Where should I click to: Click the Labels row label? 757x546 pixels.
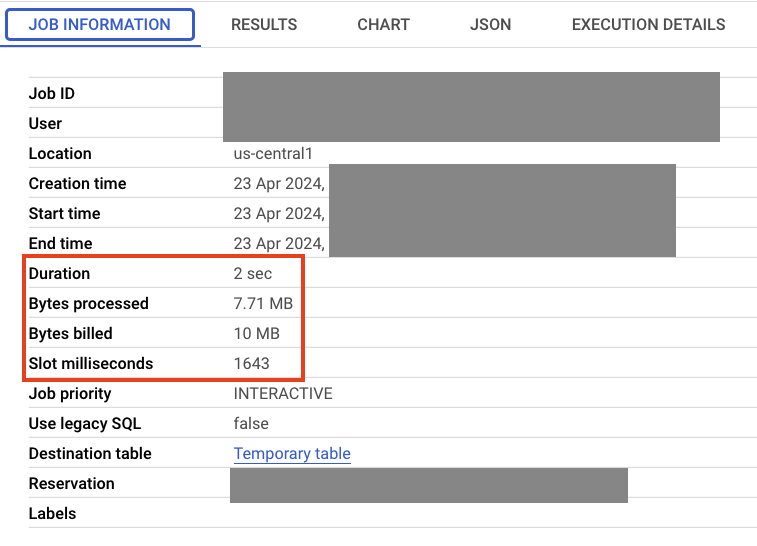tap(52, 514)
